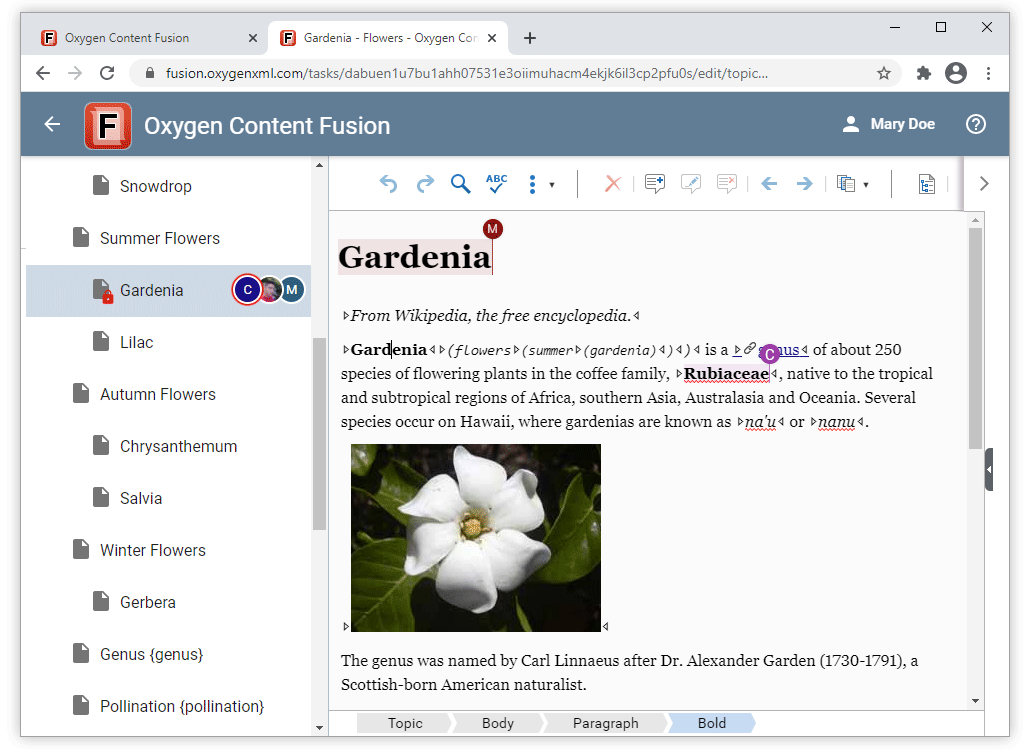Close the Gardenia - Flowers browser tab
The width and height of the screenshot is (1030, 750).
coord(493,38)
